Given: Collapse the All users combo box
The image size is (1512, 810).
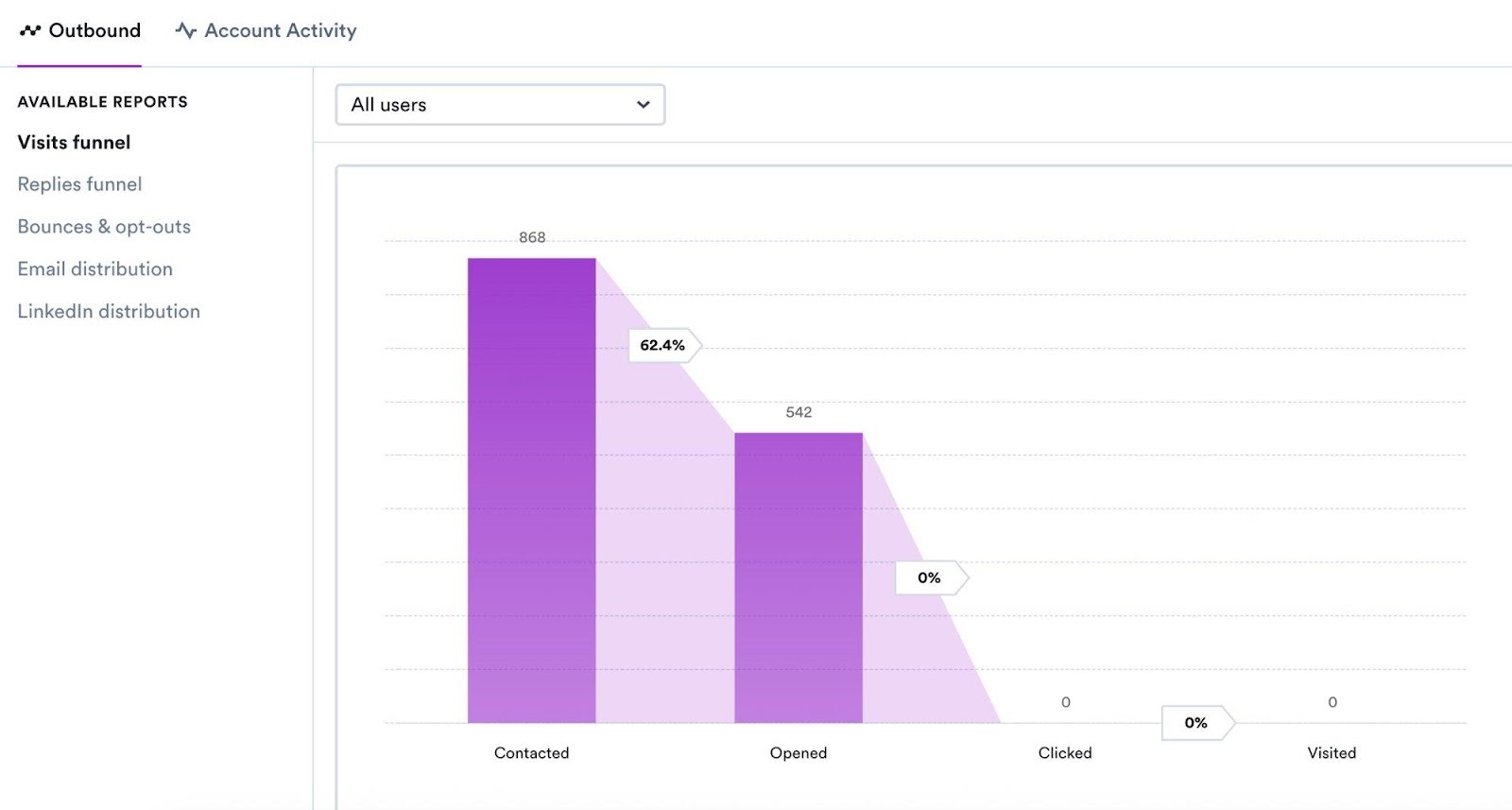Looking at the screenshot, I should coord(499,104).
